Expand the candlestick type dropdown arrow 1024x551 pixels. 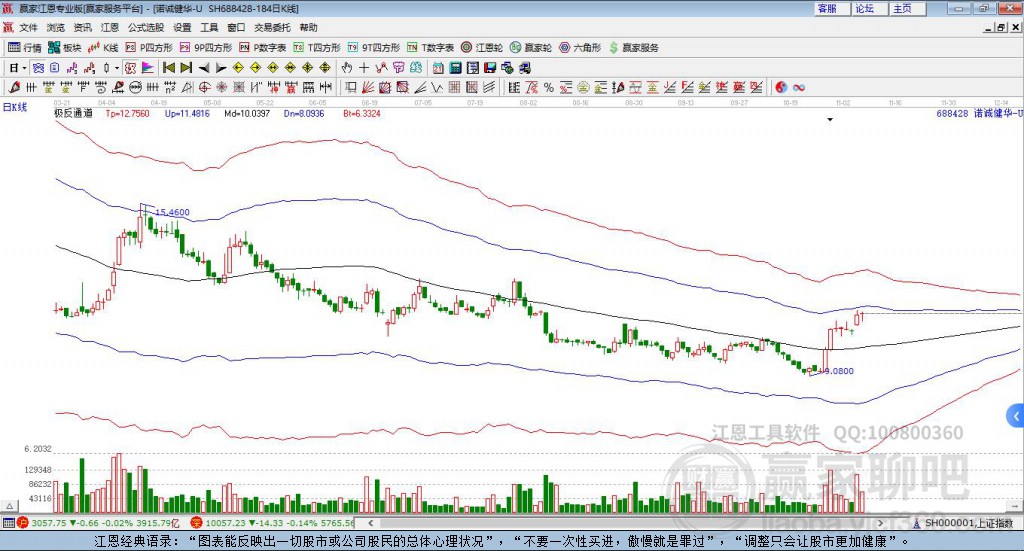(x=117, y=68)
